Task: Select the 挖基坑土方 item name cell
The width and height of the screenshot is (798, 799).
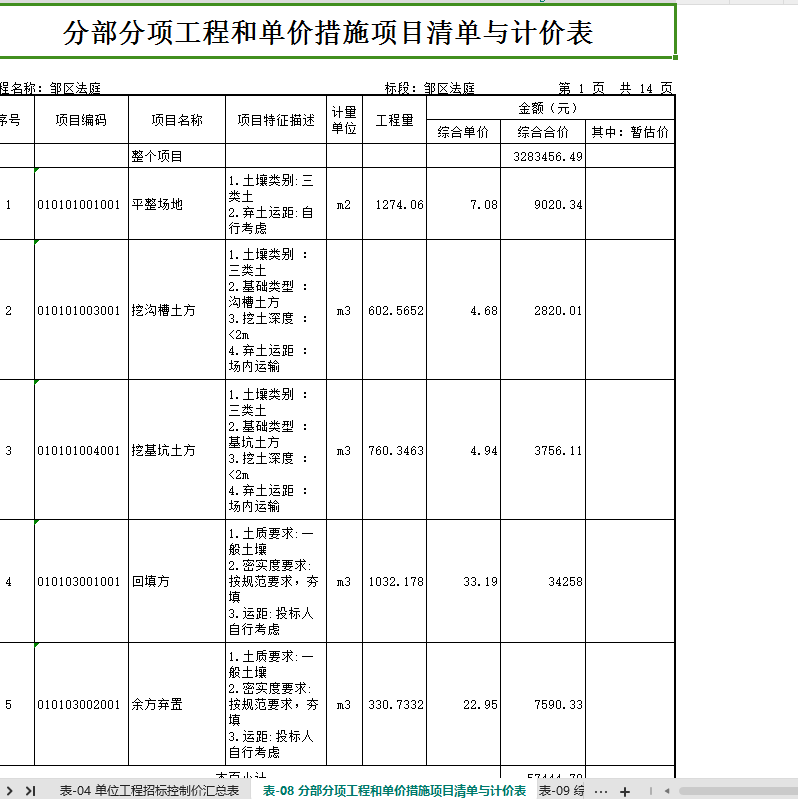Action: point(177,450)
